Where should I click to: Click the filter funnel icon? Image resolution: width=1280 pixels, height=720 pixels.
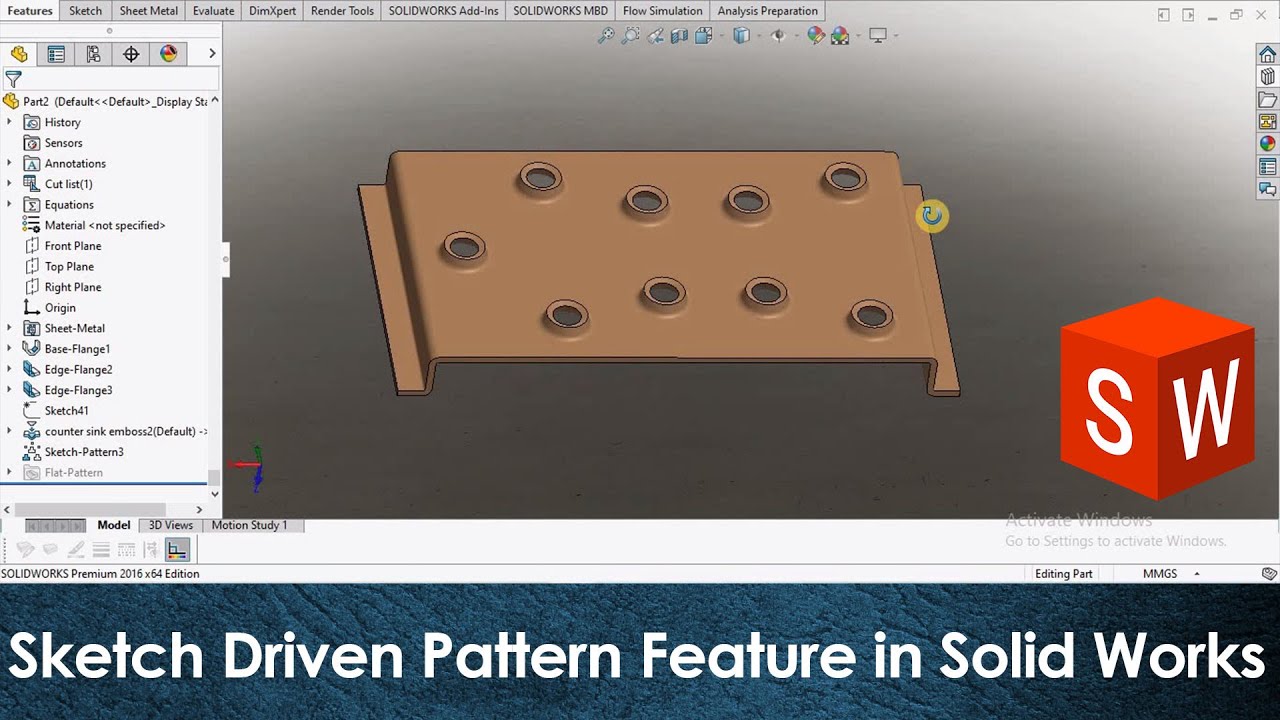13,79
